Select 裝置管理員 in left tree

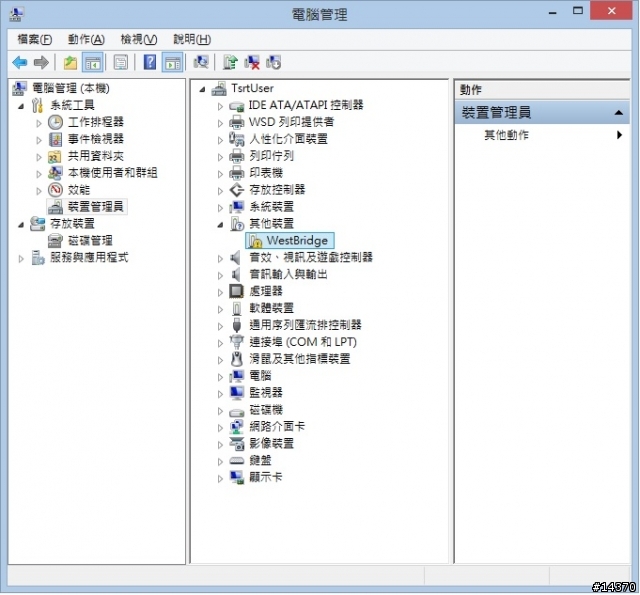coord(95,207)
